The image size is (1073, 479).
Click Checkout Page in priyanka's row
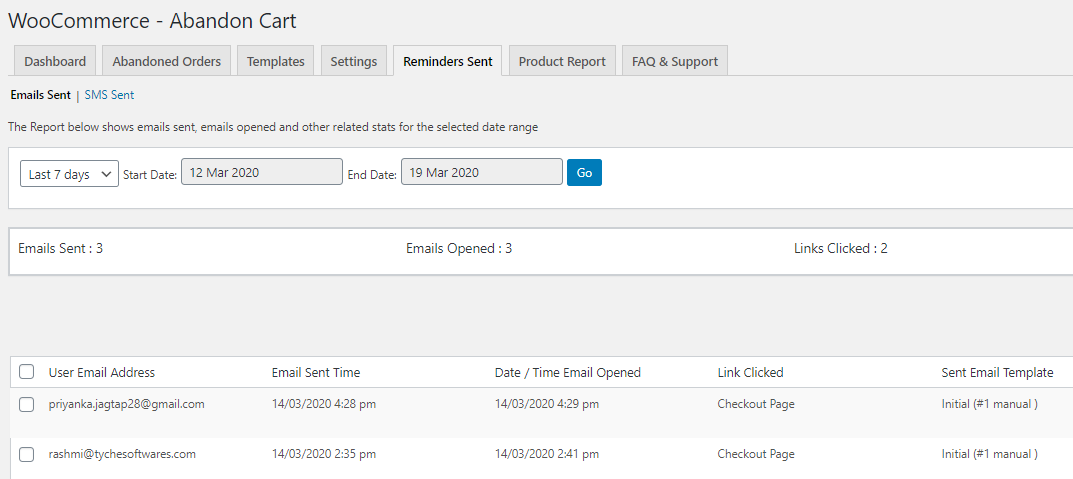click(x=756, y=404)
